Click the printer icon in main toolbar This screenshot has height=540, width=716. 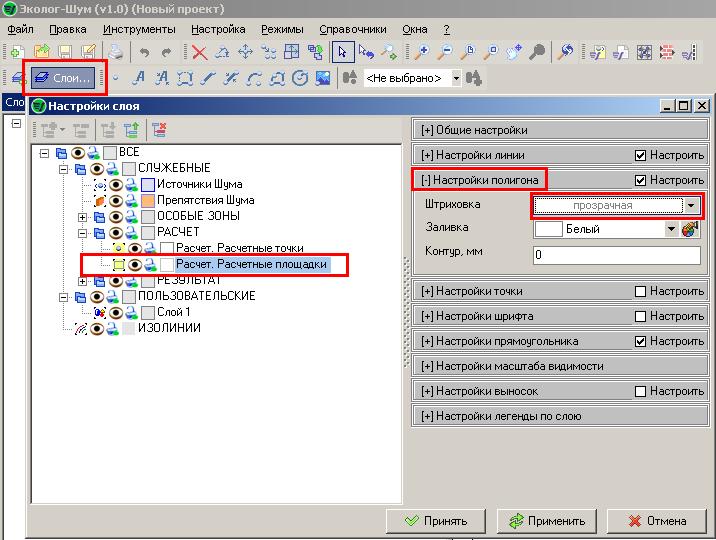[x=115, y=51]
